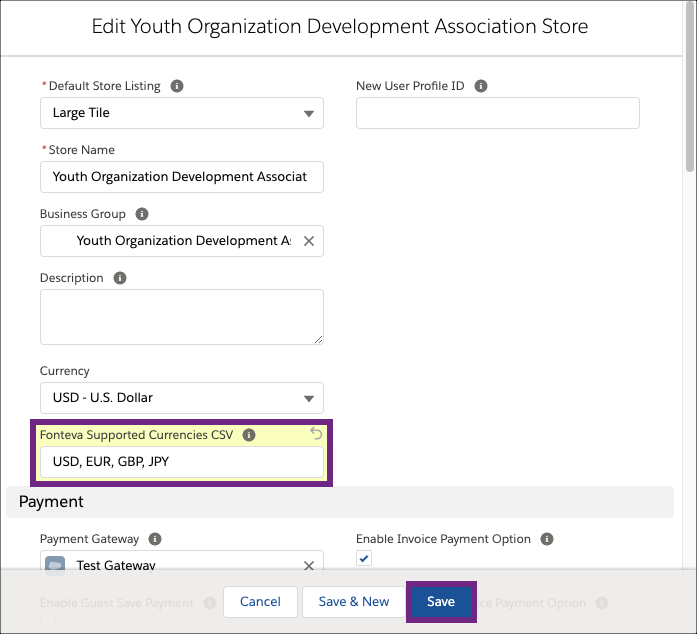Clear the Business Group selection

pyautogui.click(x=309, y=241)
